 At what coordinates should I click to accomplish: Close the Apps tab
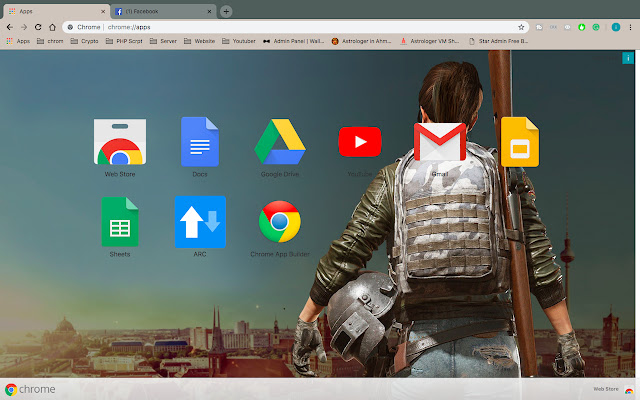pyautogui.click(x=103, y=11)
